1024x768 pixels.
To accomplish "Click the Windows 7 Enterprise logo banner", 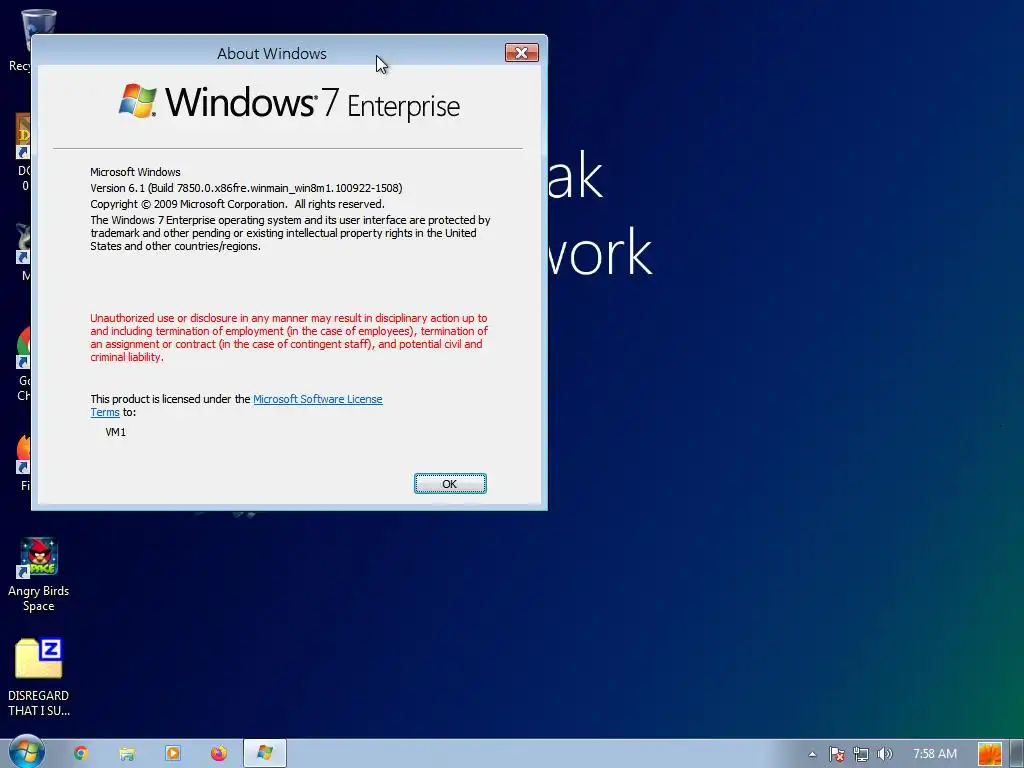I will [289, 103].
